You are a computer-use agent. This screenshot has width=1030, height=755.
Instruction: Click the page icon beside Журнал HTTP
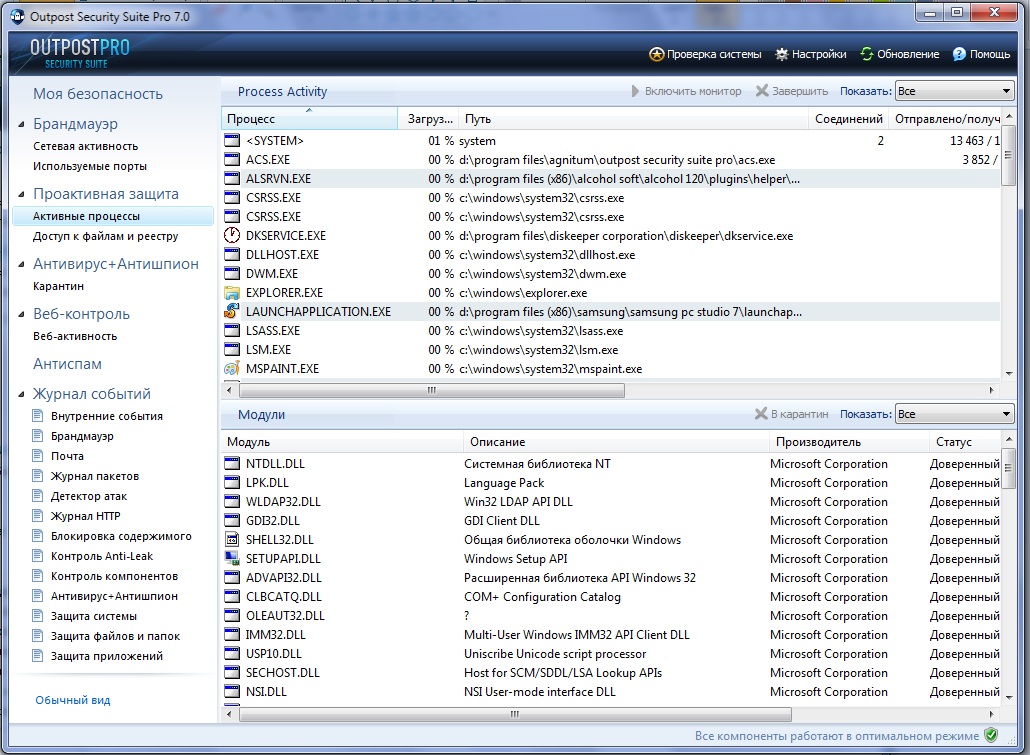pyautogui.click(x=38, y=515)
